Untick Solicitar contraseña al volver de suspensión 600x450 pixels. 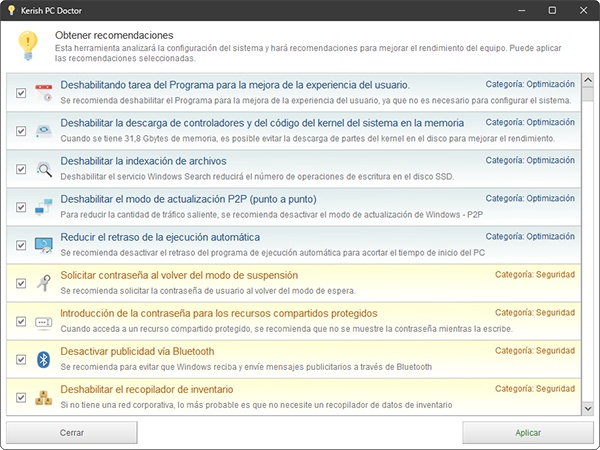[x=21, y=283]
